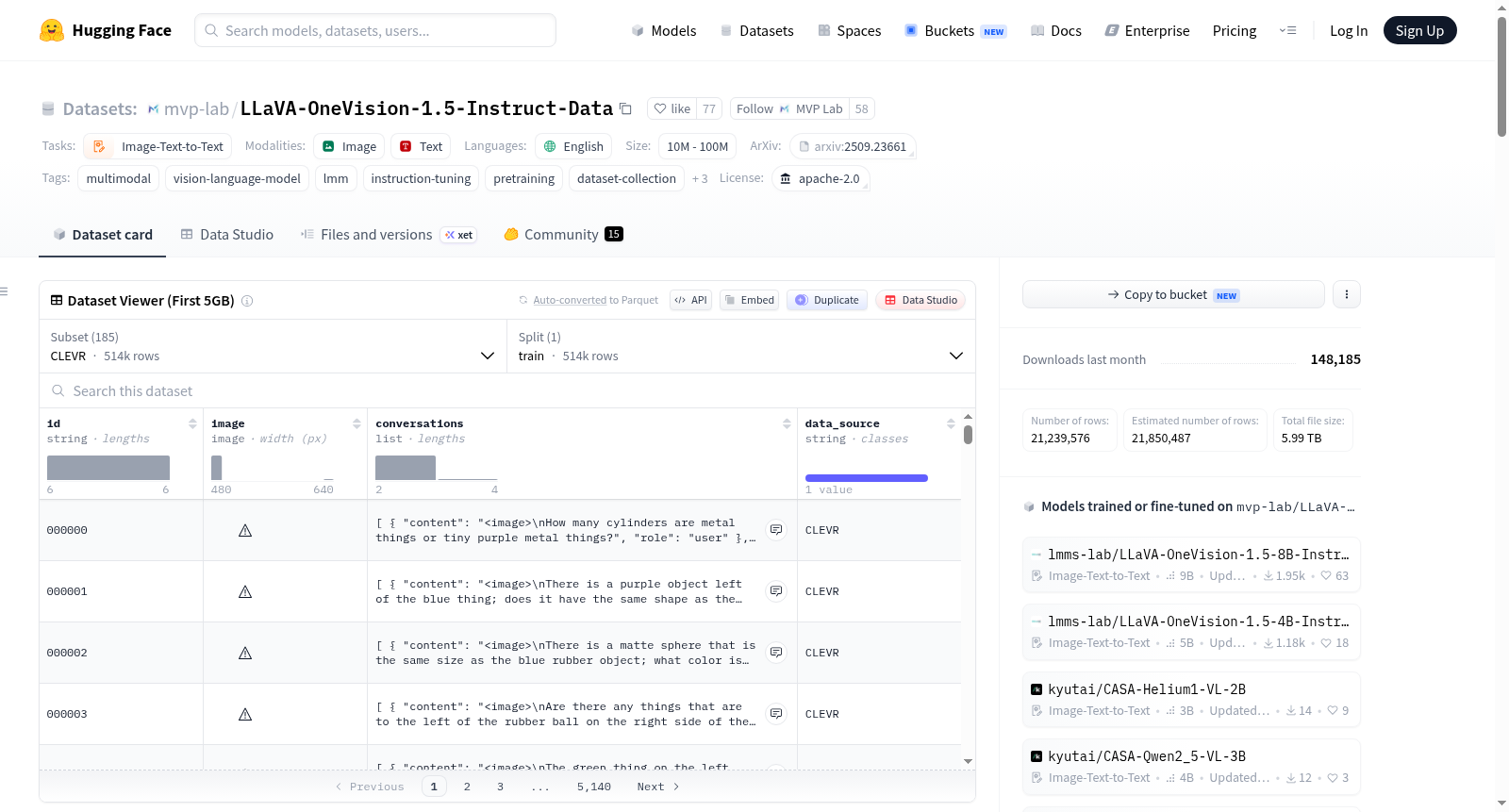Sort by the id column

pos(192,423)
